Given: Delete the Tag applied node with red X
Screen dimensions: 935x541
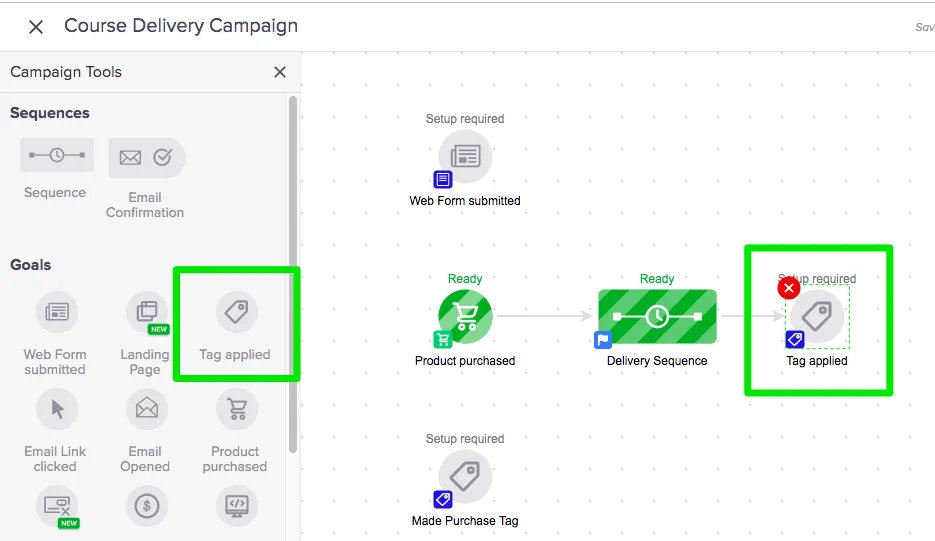Looking at the screenshot, I should click(789, 288).
